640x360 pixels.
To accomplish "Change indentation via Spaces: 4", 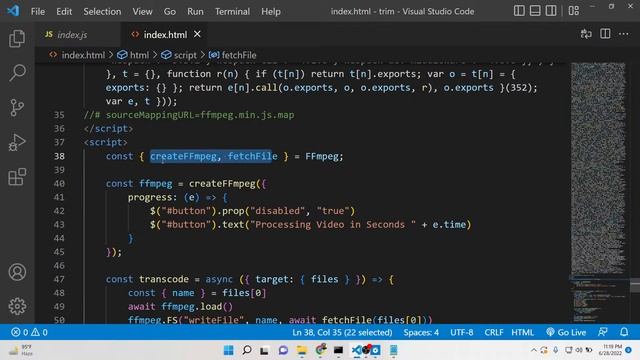I will click(421, 332).
